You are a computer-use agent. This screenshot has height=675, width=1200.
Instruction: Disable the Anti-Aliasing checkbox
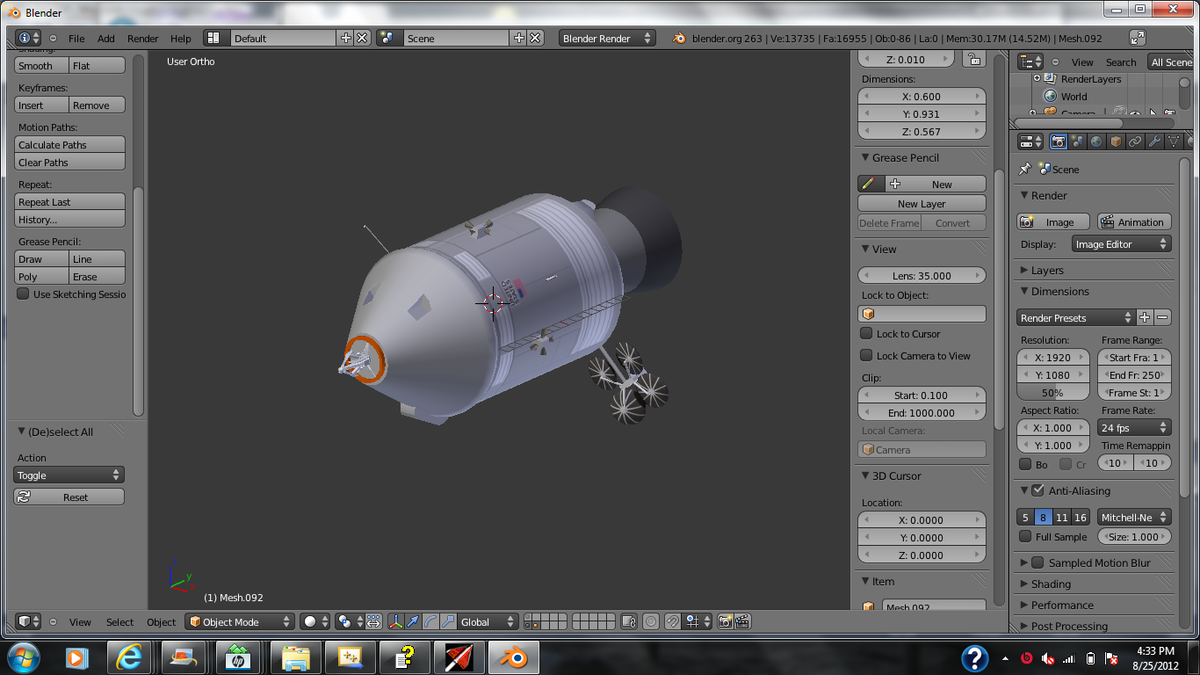click(1038, 490)
